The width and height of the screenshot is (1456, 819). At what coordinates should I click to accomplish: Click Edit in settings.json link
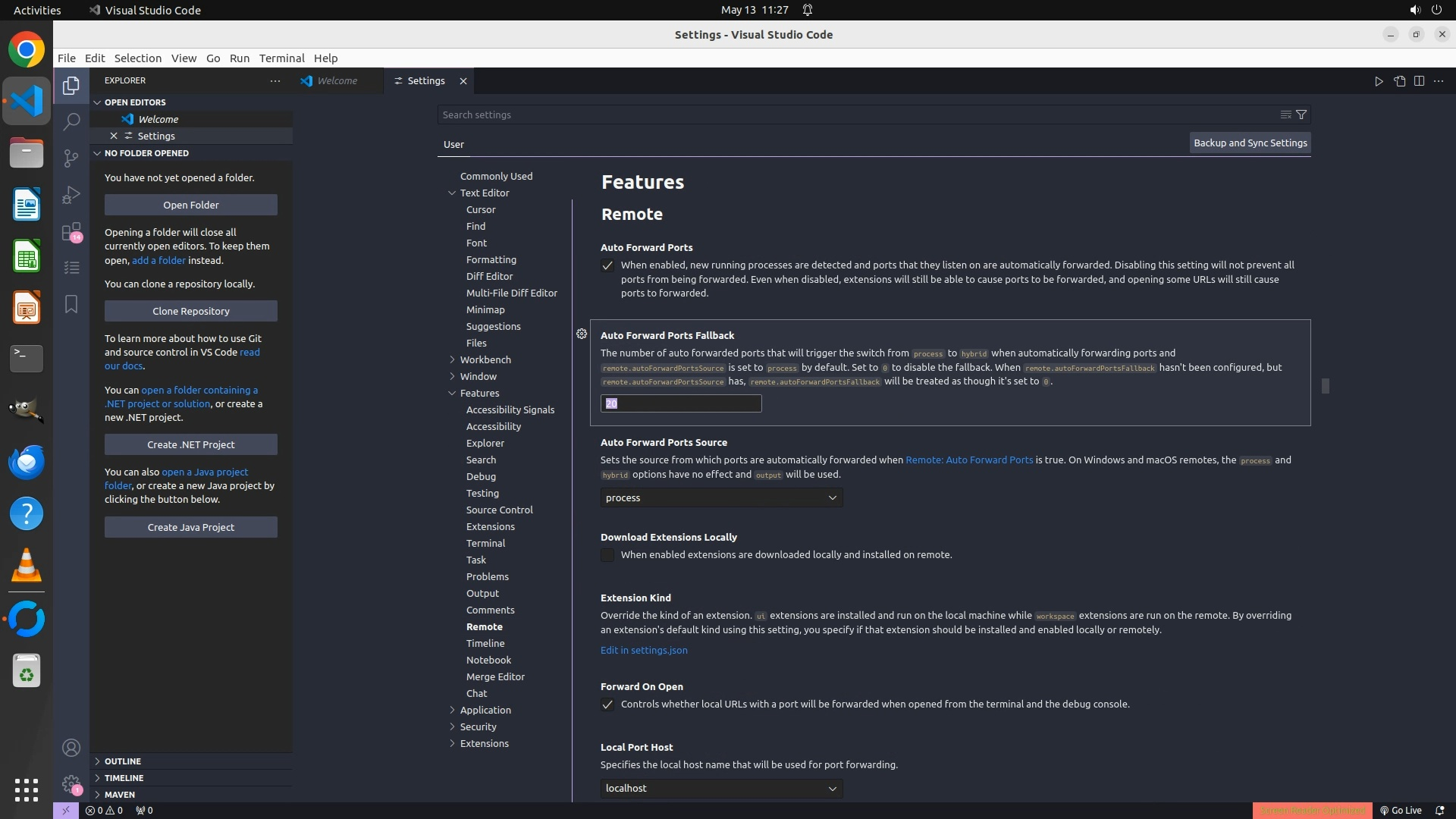click(644, 650)
